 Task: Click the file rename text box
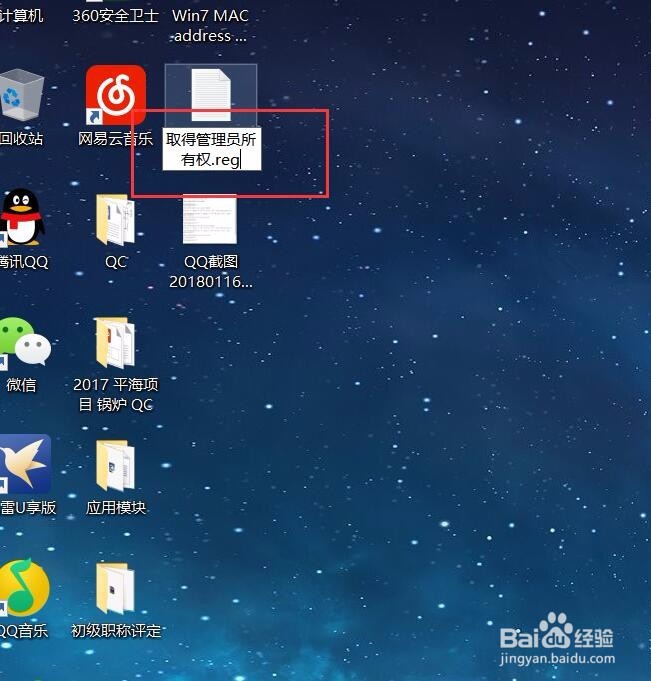pos(212,149)
